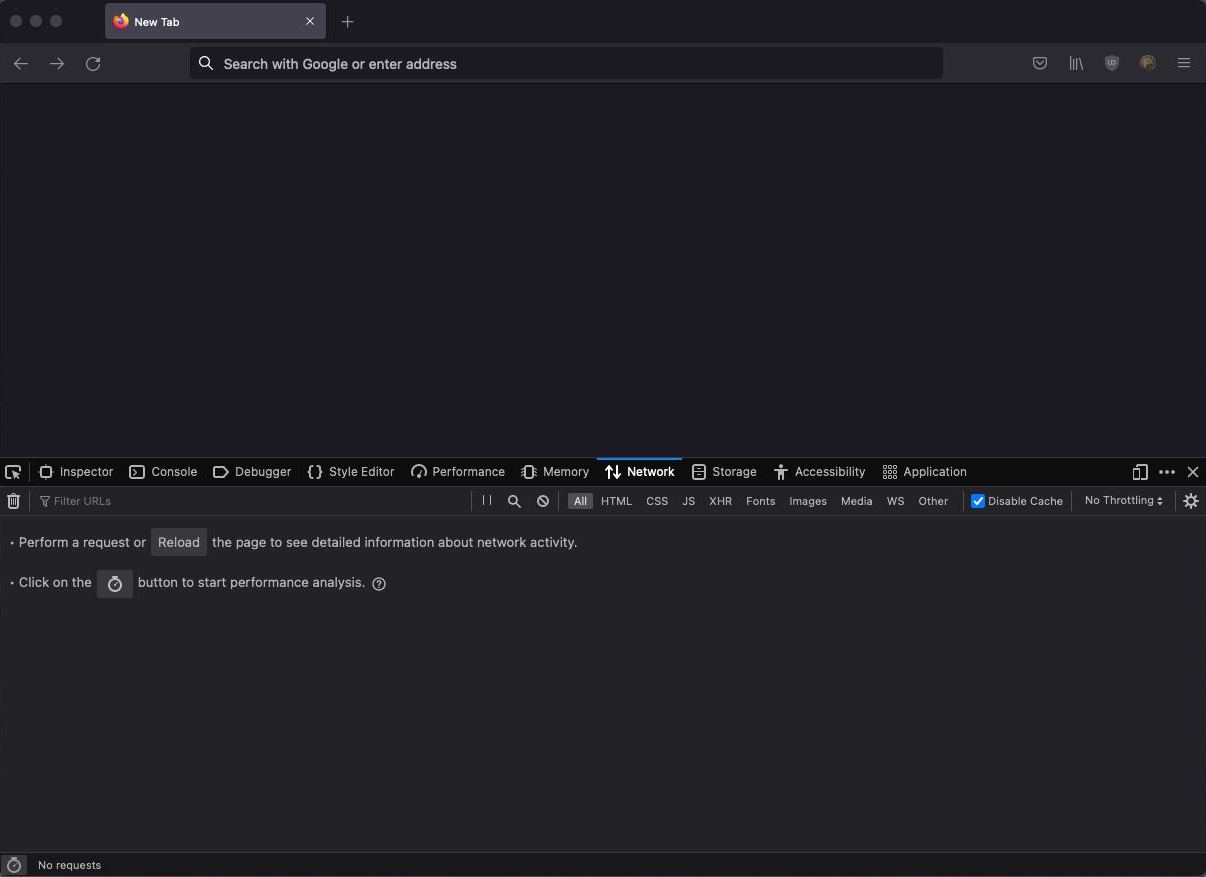Select the New Tab browser tab
Screen dimensions: 1206x877
215,21
